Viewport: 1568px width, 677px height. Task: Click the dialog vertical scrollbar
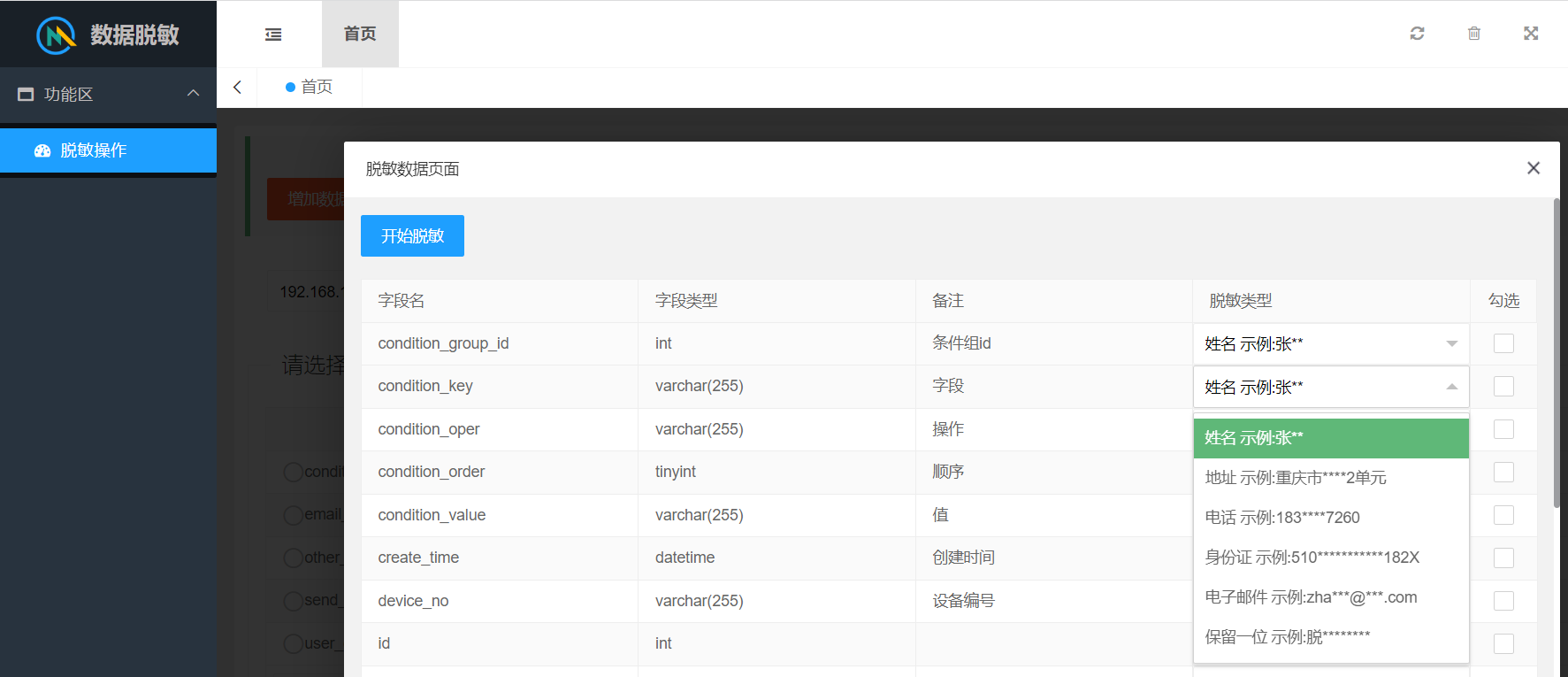1557,354
